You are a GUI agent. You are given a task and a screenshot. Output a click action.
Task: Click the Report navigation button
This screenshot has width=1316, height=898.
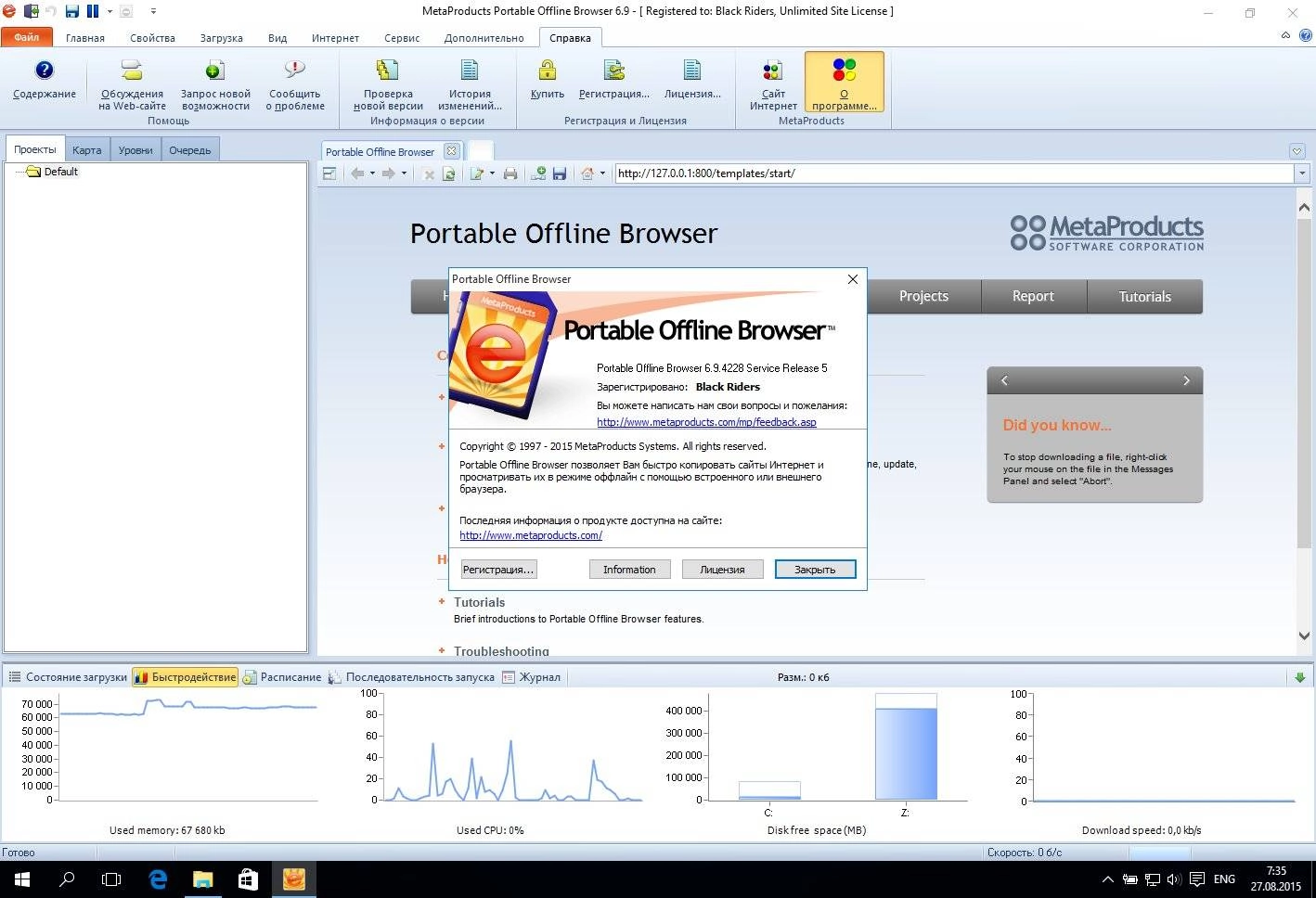(1033, 297)
